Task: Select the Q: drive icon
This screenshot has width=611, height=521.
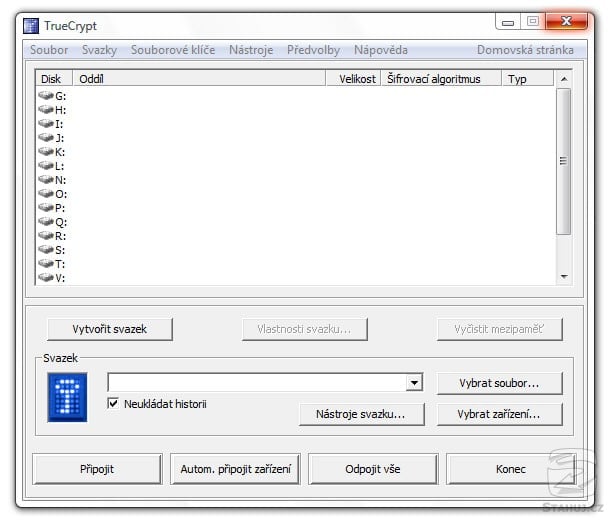Action: 46,222
